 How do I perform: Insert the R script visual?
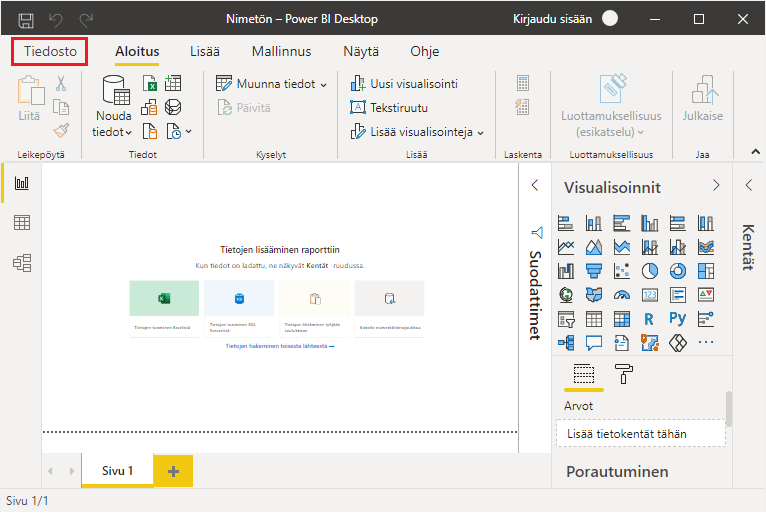click(649, 319)
